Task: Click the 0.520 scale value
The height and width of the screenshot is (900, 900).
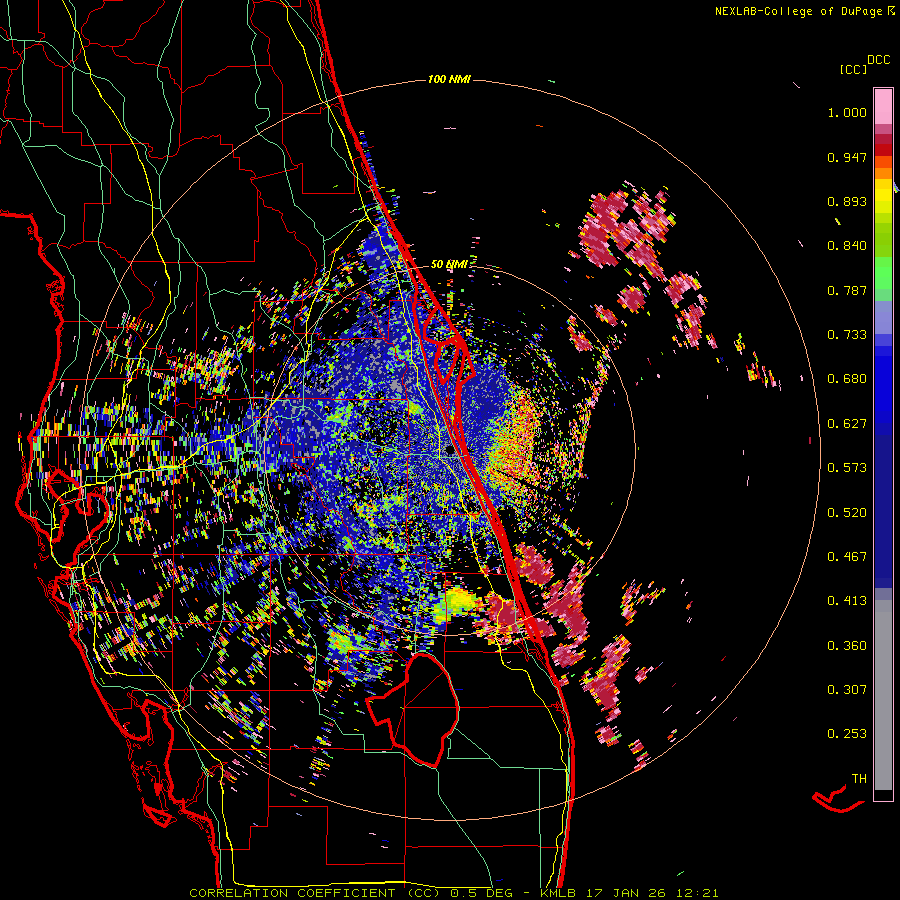Action: [x=847, y=513]
